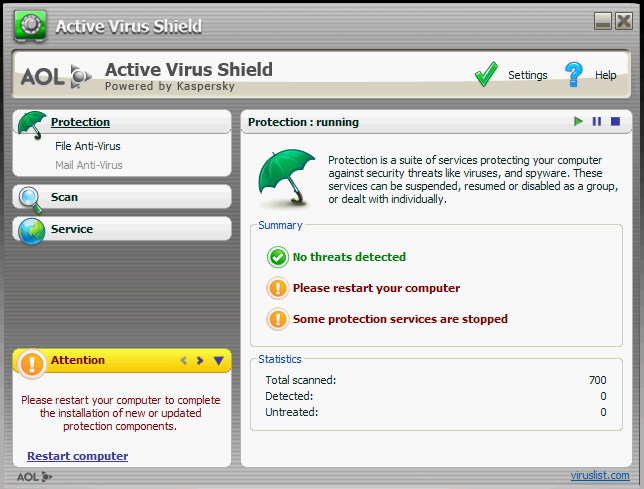The image size is (644, 489).
Task: Click the AOL logo in header
Action: point(56,76)
